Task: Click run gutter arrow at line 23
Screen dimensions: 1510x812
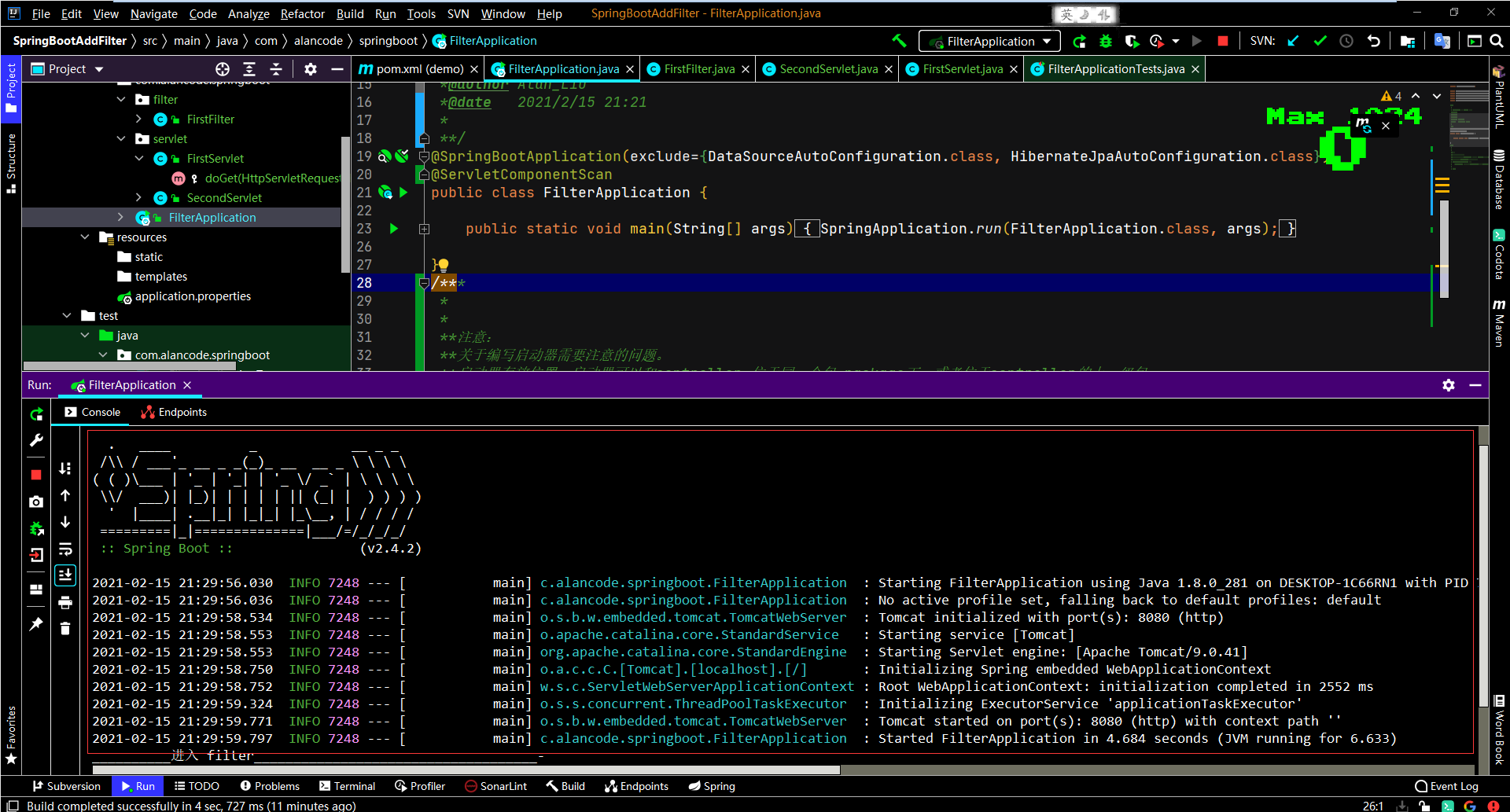Action: coord(394,229)
